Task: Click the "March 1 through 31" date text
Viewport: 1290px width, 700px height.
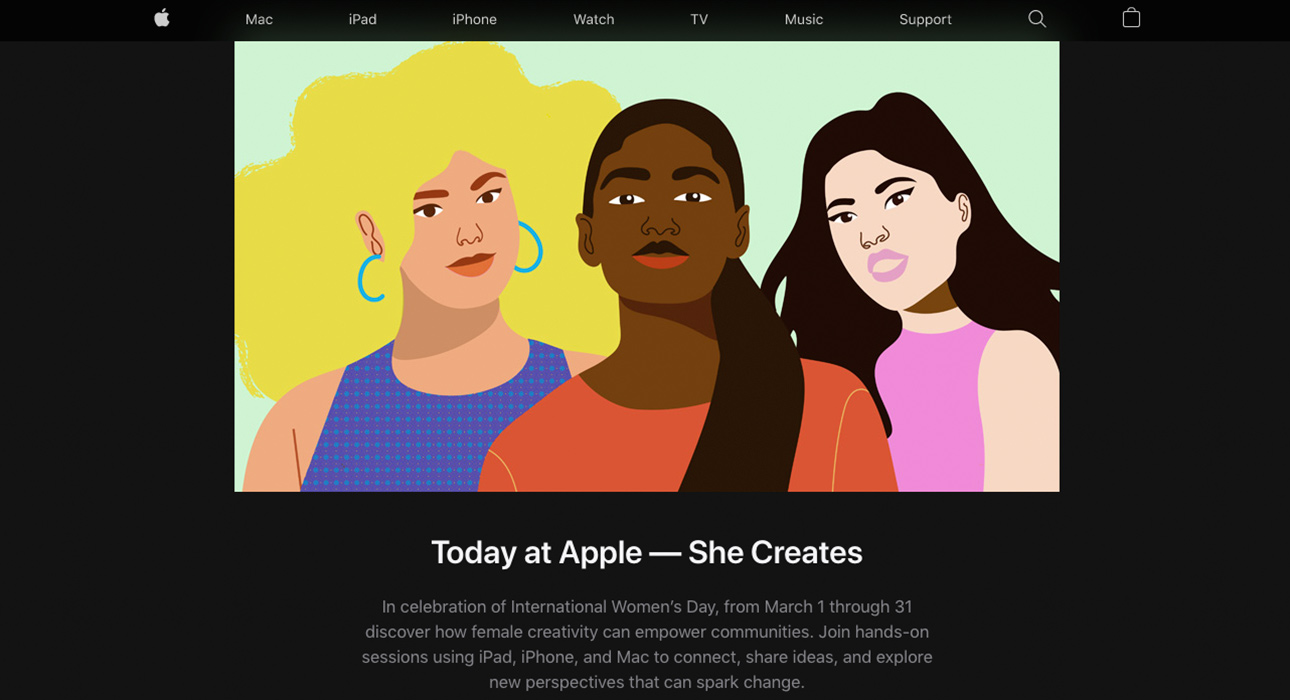Action: pyautogui.click(x=838, y=606)
